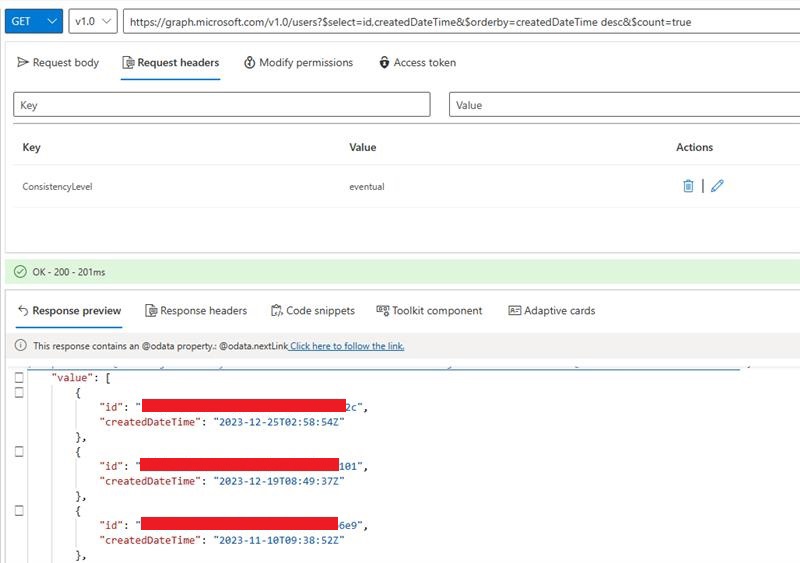
Task: Open Code snippets tab
Action: tap(313, 310)
